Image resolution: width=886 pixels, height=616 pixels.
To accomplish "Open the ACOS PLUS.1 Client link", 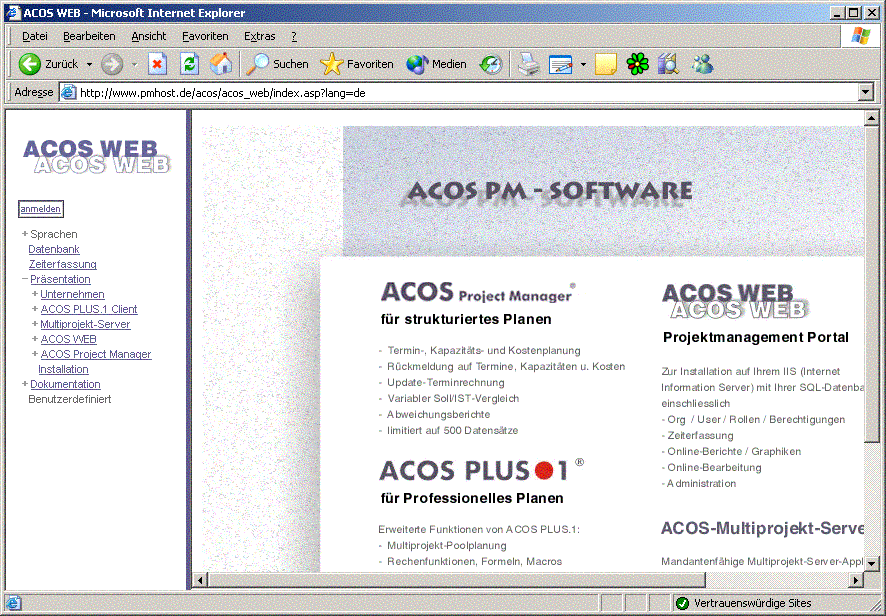I will (89, 309).
